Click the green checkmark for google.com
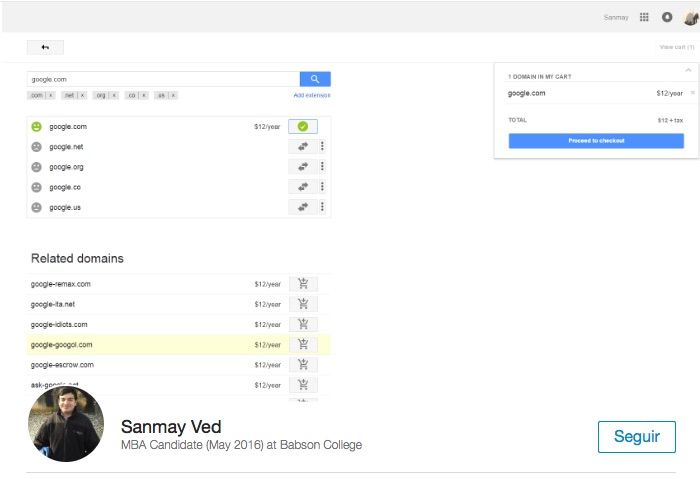Screen dimensions: 700x479 [303, 126]
